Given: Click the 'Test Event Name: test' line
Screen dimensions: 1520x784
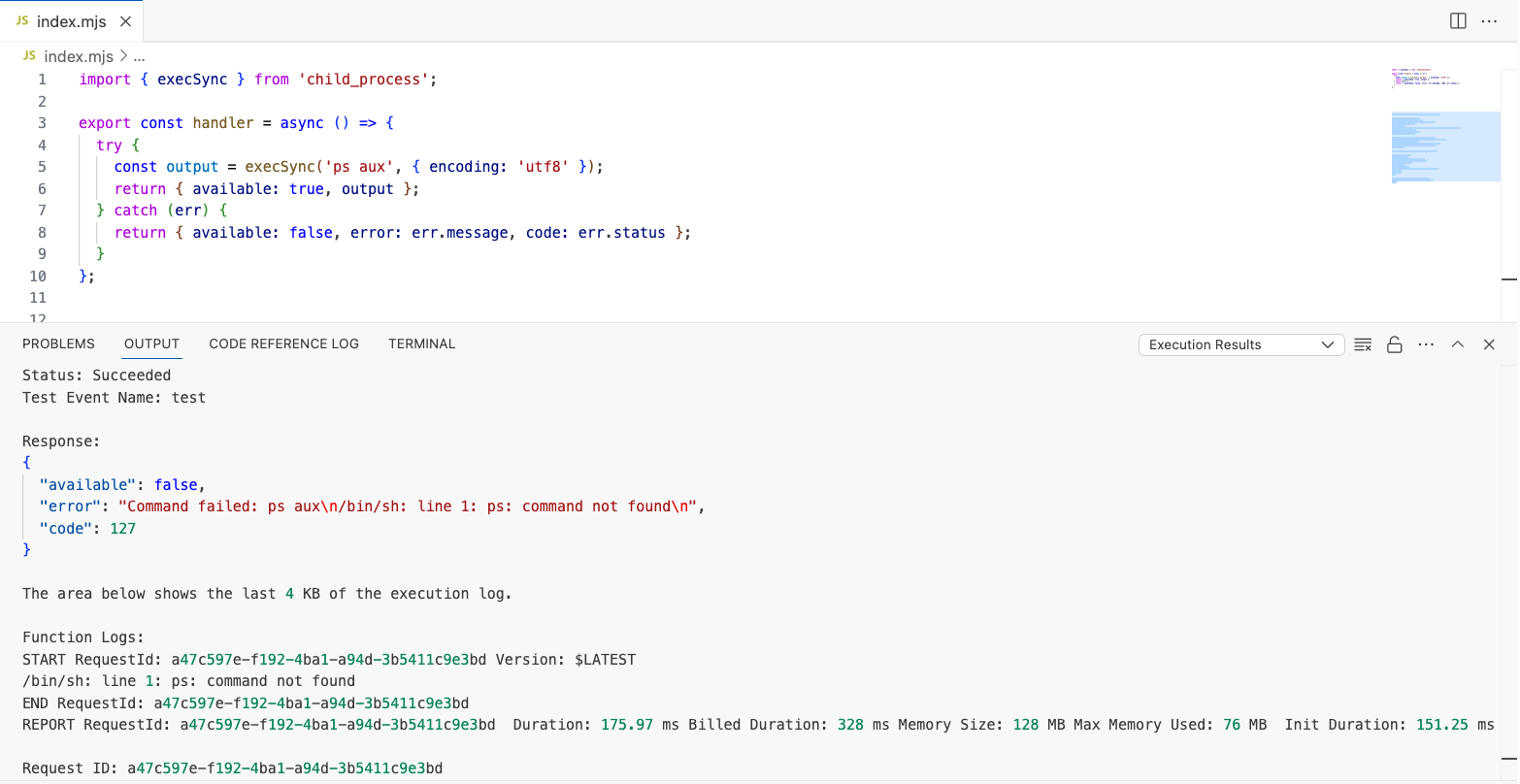Looking at the screenshot, I should pos(115,398).
